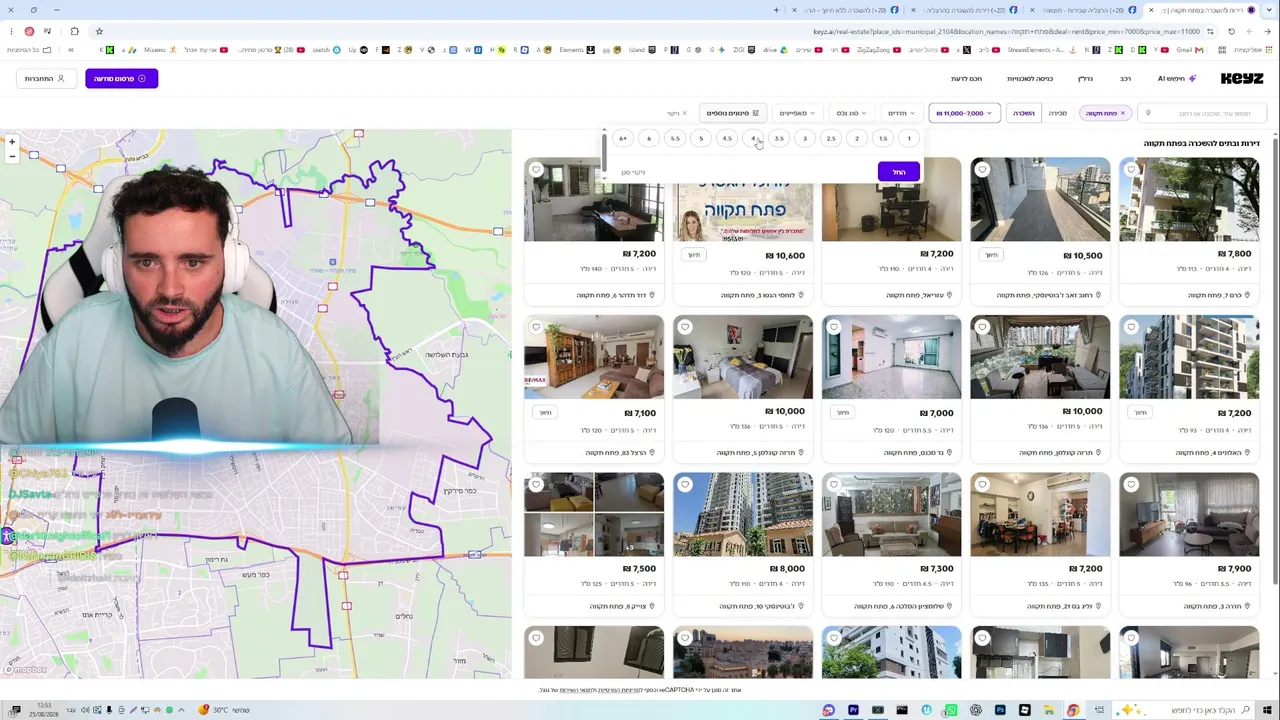This screenshot has width=1280, height=720.
Task: Open the 7,000-11,000 price range dropdown
Action: click(x=963, y=113)
